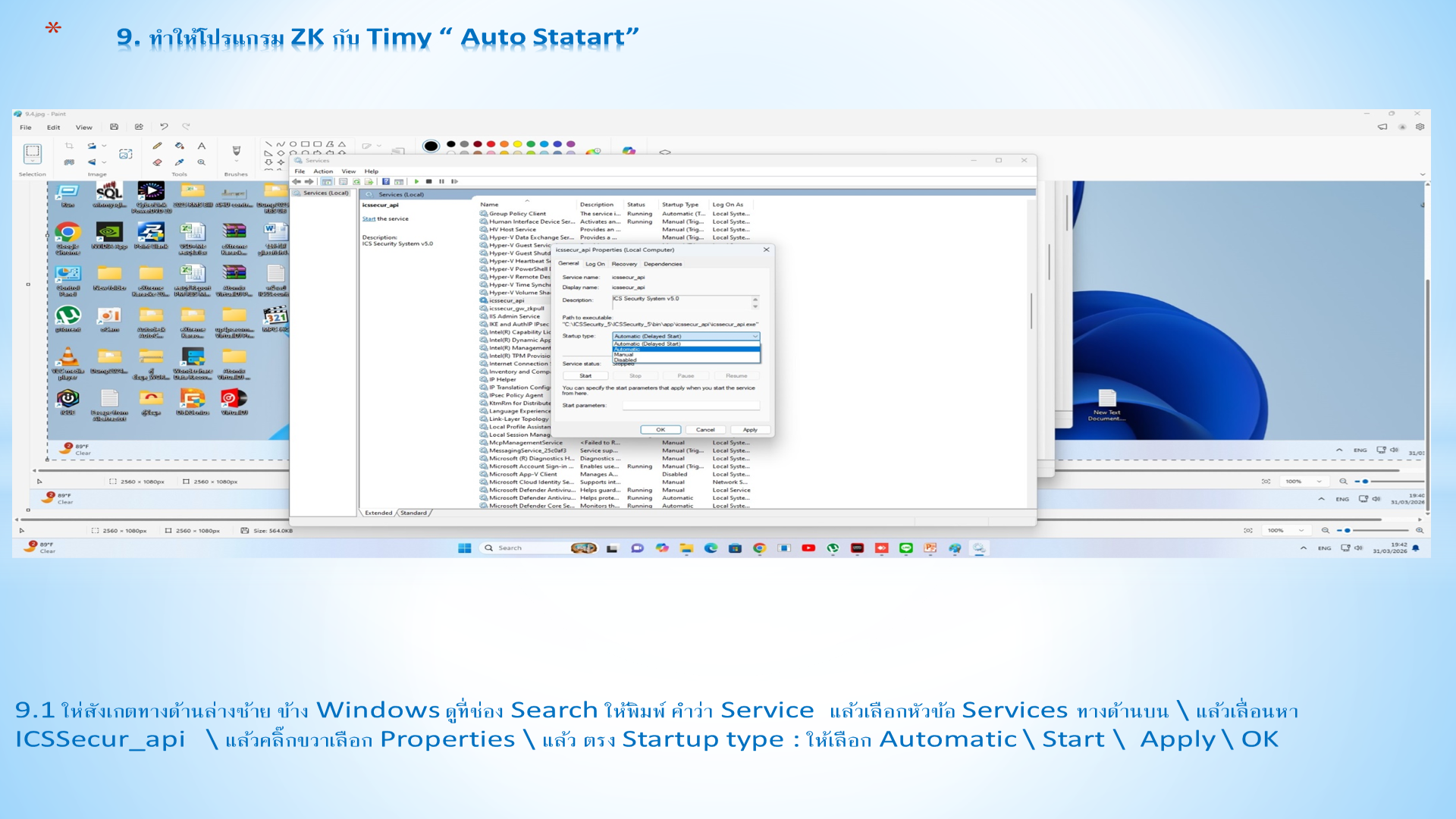Click the Start parameters input field
The width and height of the screenshot is (1456, 819).
691,406
